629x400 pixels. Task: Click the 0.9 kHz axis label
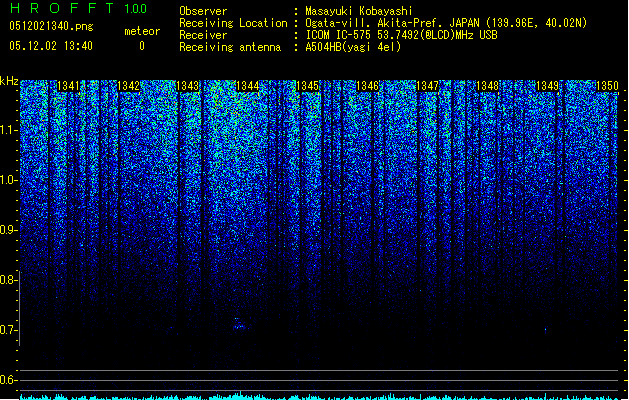coord(9,230)
